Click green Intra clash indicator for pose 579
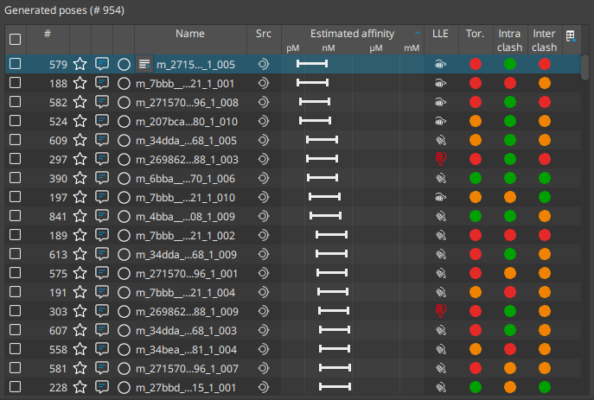The width and height of the screenshot is (594, 400). [510, 64]
